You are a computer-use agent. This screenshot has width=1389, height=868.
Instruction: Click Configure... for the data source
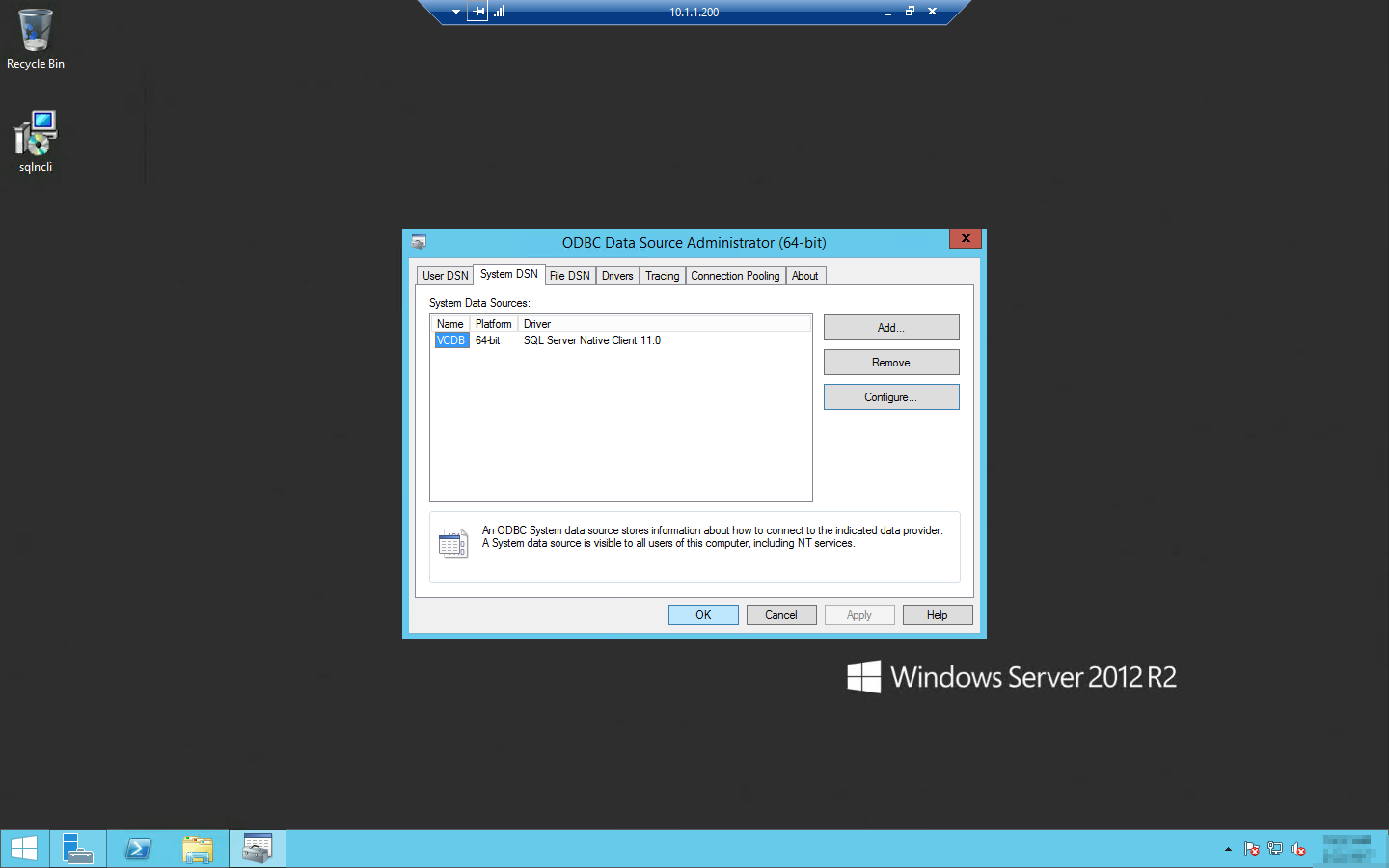[x=891, y=397]
